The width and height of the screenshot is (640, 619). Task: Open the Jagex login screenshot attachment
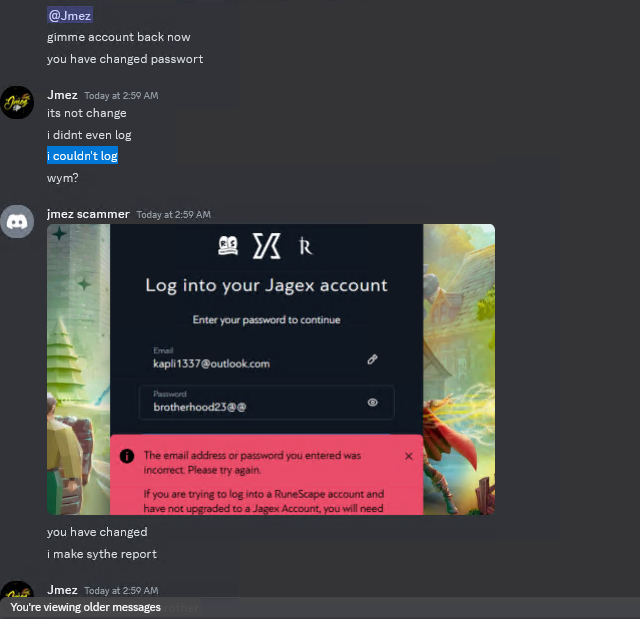271,369
